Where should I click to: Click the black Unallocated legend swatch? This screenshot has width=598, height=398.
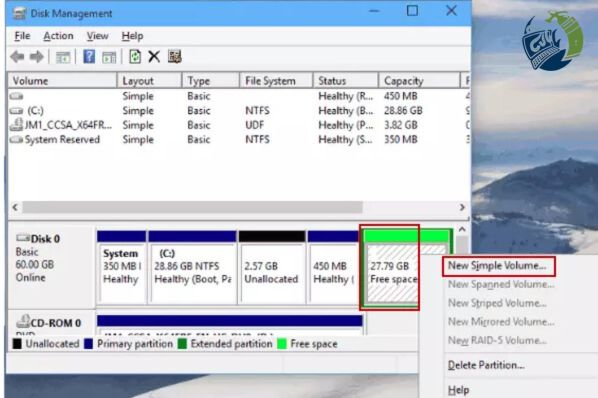pos(17,344)
